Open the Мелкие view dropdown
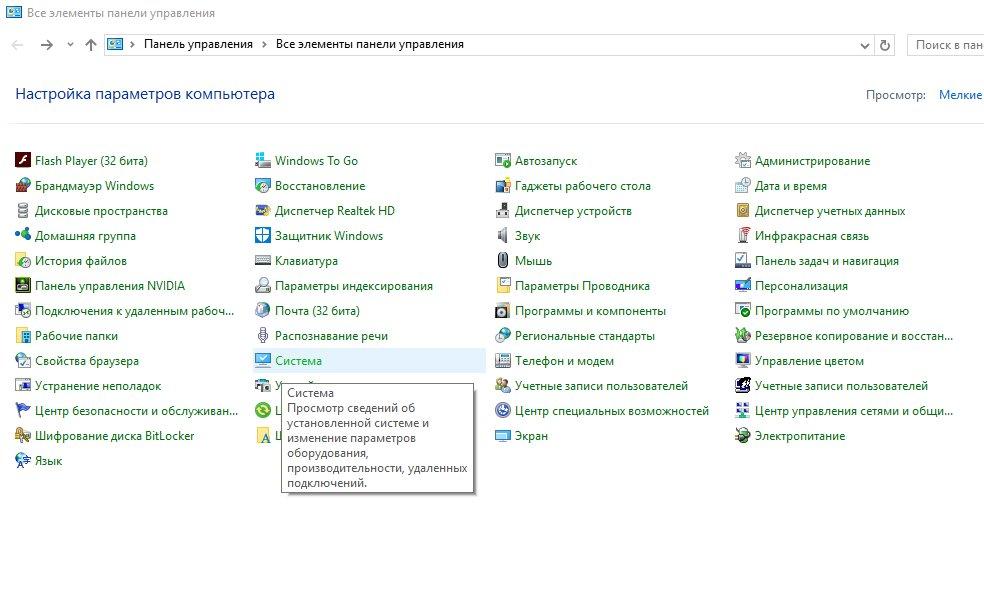This screenshot has width=984, height=590. (x=960, y=95)
